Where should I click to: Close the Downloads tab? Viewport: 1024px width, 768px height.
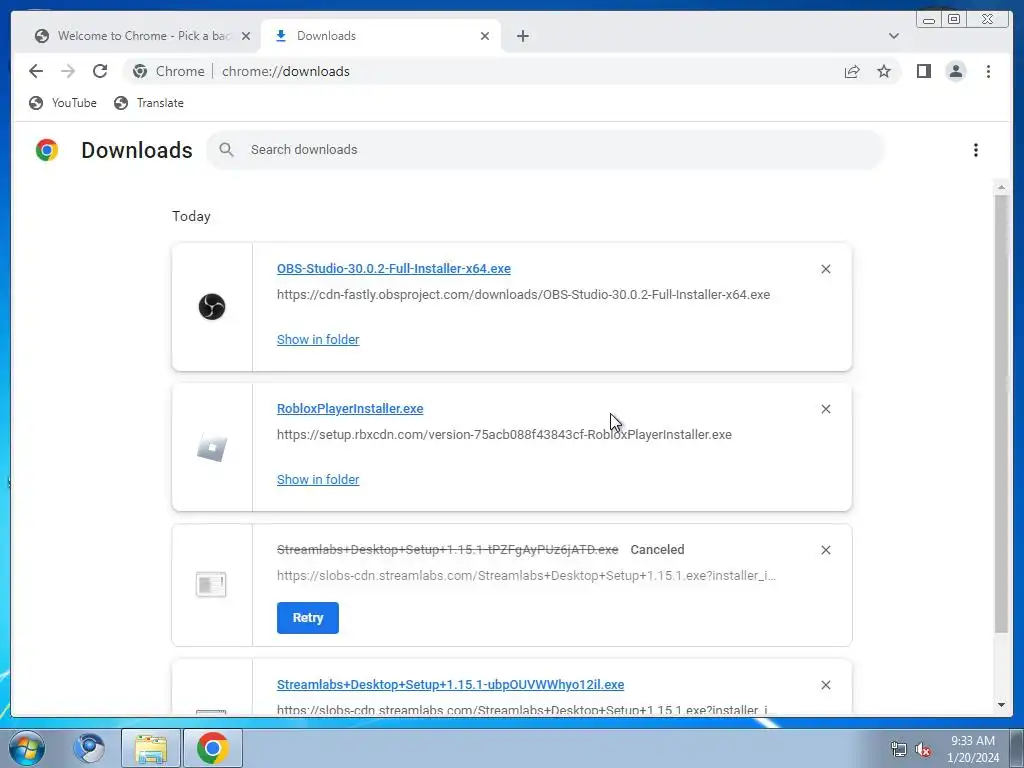click(x=485, y=36)
